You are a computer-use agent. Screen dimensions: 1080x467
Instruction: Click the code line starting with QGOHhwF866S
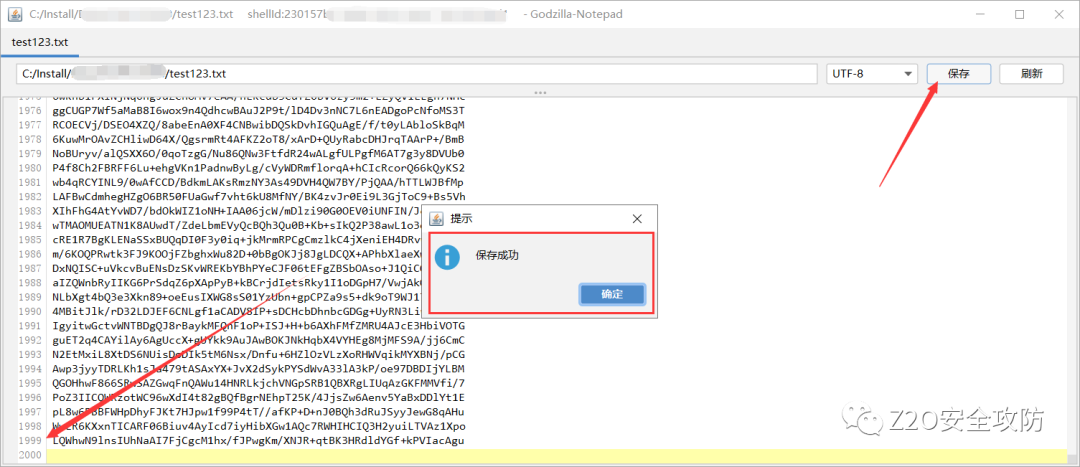[259, 383]
